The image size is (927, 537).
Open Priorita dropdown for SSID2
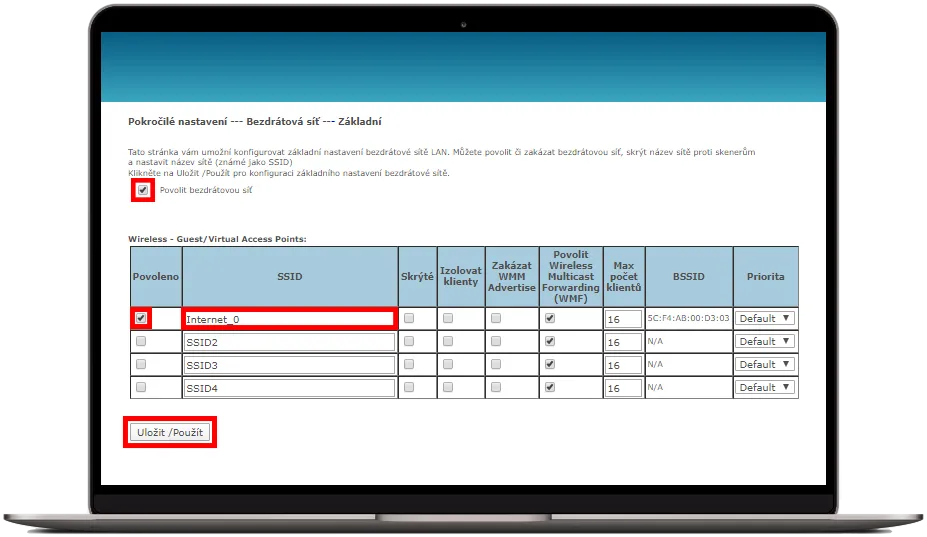[765, 341]
